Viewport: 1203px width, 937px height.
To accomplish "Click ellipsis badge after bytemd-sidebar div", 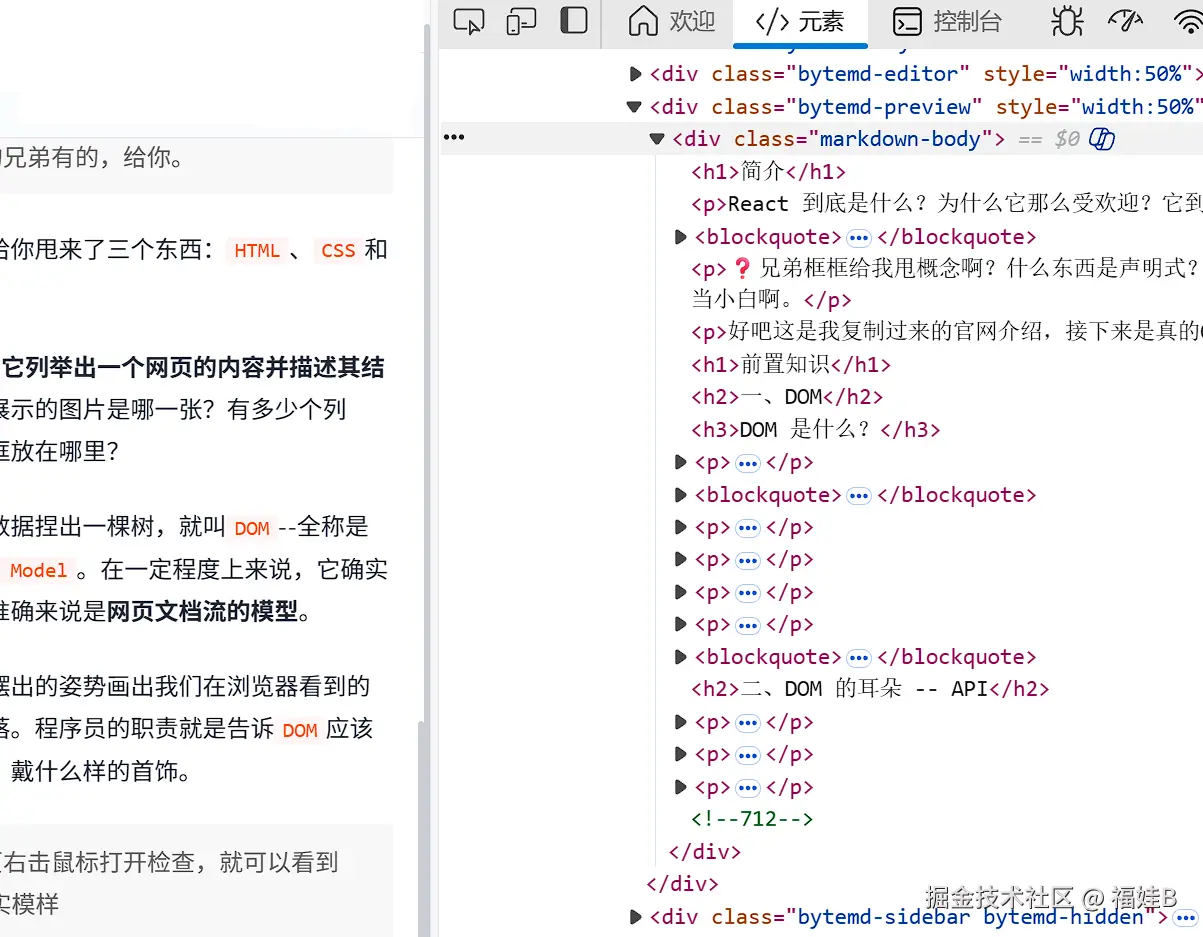I will [1185, 917].
